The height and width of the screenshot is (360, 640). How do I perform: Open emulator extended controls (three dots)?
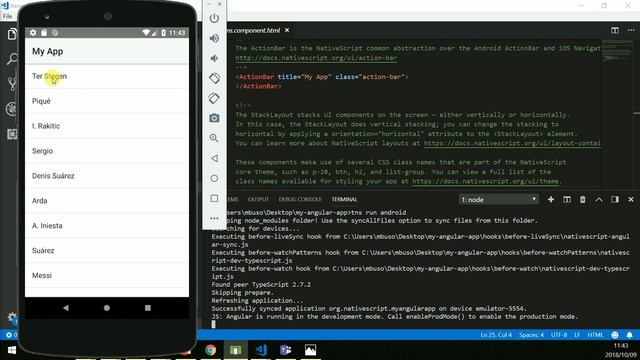click(214, 218)
